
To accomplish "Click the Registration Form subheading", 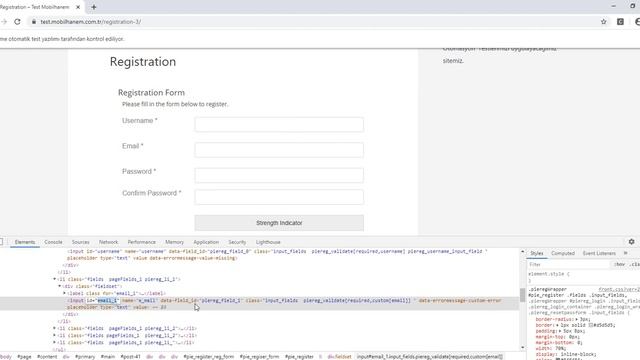I will 151,93.
